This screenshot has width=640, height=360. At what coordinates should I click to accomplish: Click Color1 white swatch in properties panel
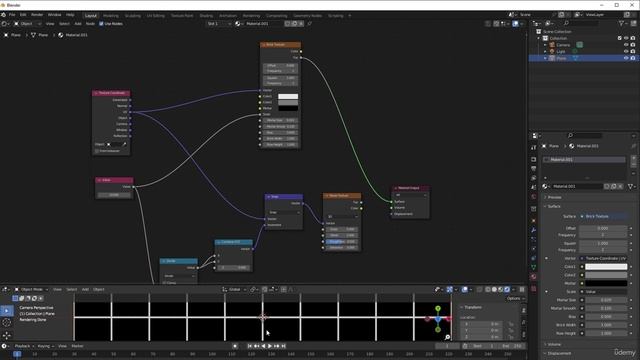tap(606, 267)
